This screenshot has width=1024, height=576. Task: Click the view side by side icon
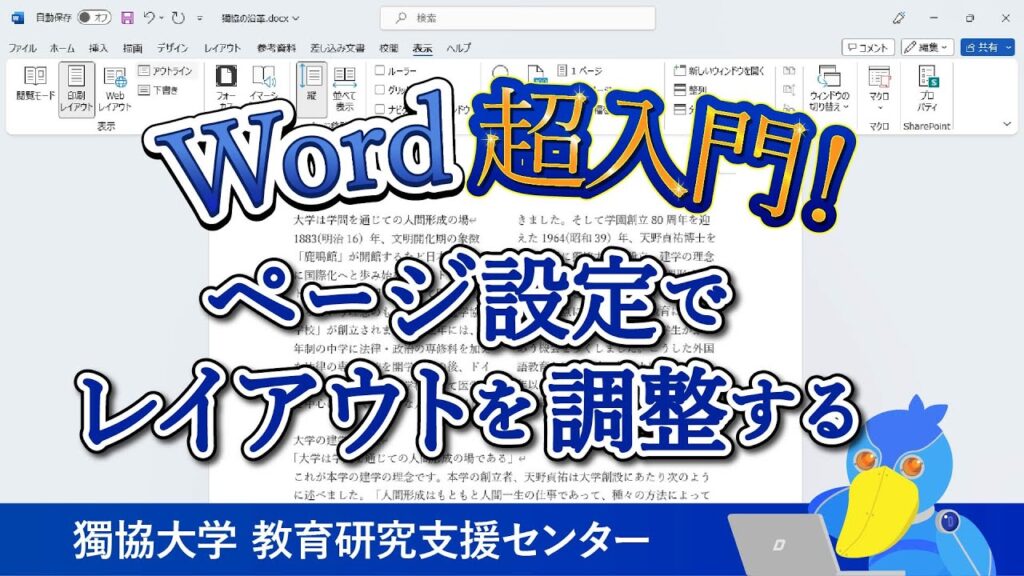click(789, 71)
